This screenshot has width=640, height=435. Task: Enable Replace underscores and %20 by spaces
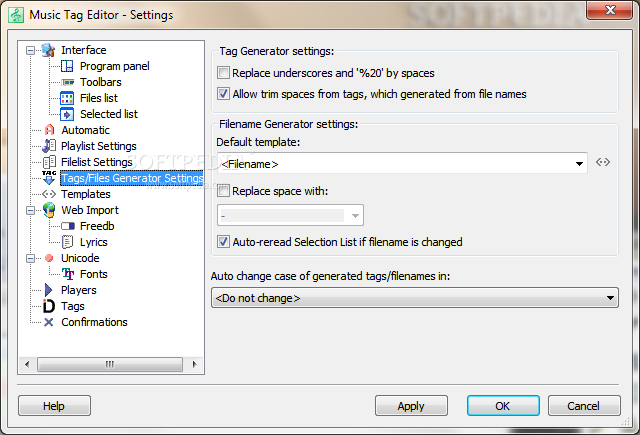(x=223, y=73)
